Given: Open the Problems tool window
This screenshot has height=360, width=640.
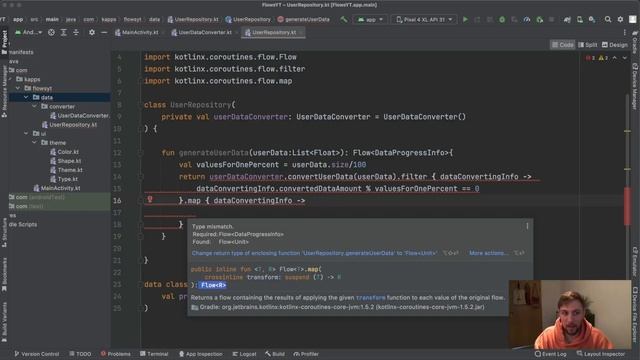Looking at the screenshot, I should [x=116, y=354].
